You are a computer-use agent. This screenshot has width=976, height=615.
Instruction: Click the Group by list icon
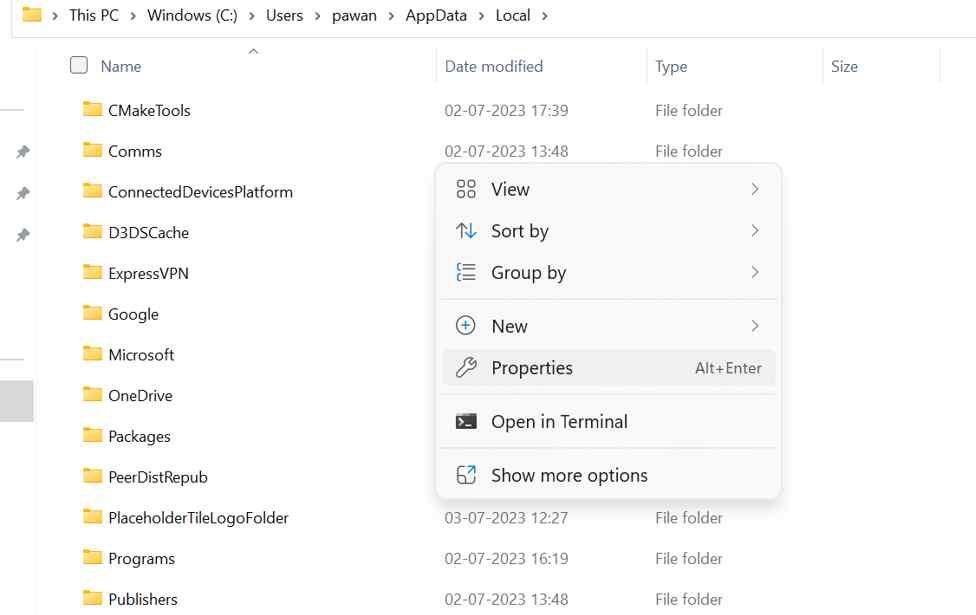tap(466, 272)
